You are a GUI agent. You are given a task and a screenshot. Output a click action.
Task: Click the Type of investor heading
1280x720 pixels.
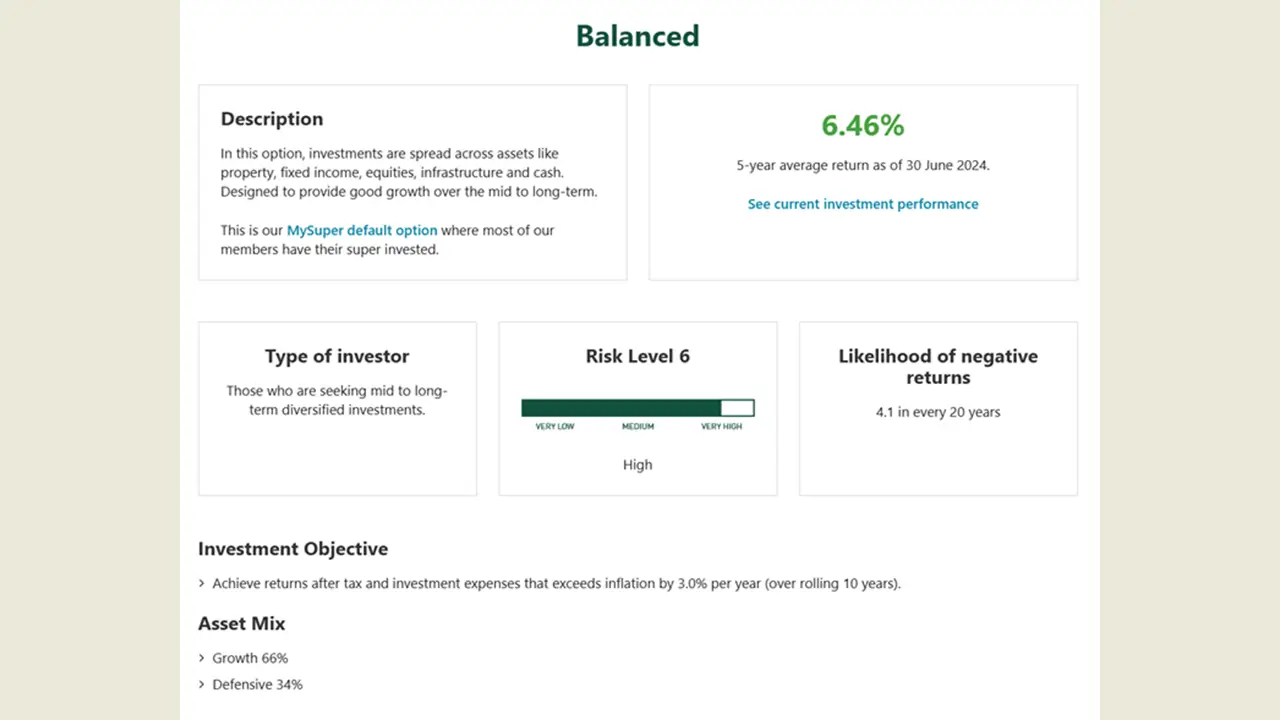337,356
